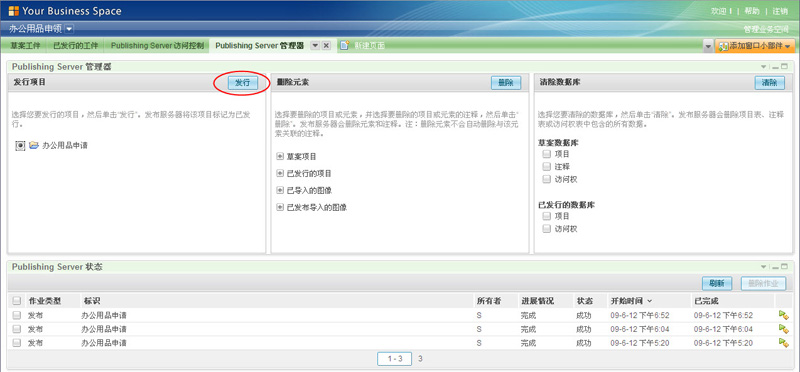Expand the 草案项目 tree node
800x372 pixels.
280,157
